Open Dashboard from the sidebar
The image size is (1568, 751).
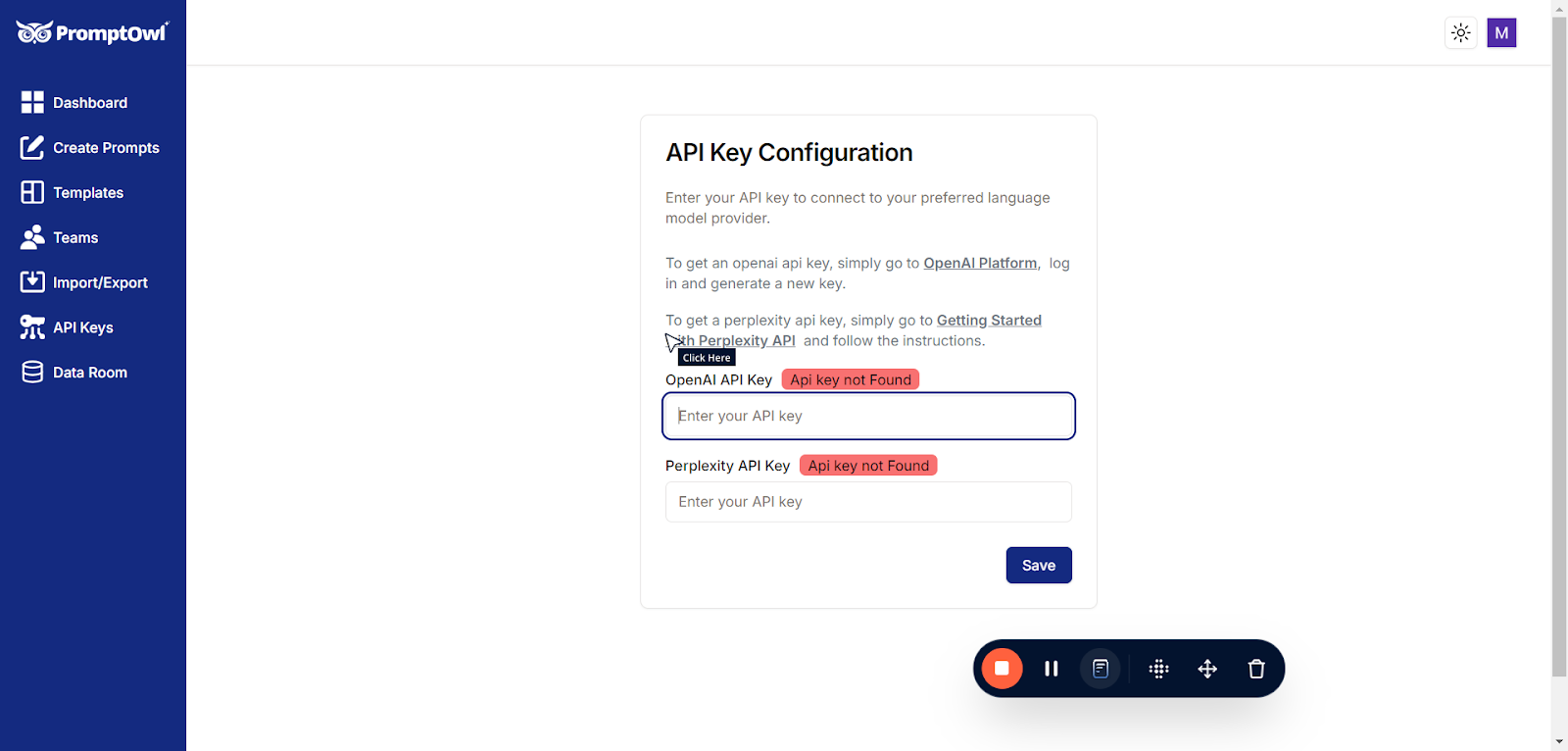89,103
